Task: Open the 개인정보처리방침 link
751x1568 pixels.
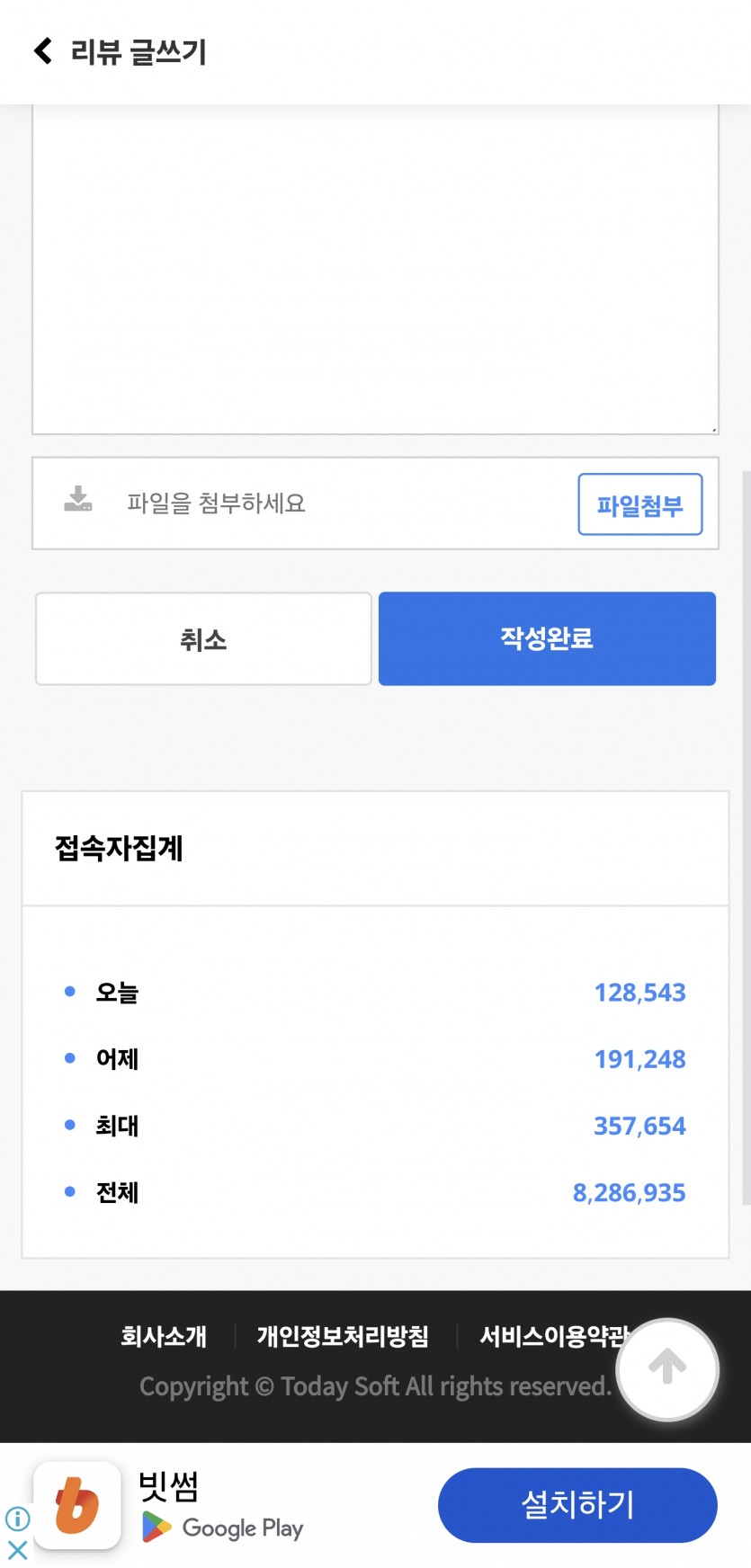Action: click(343, 1336)
